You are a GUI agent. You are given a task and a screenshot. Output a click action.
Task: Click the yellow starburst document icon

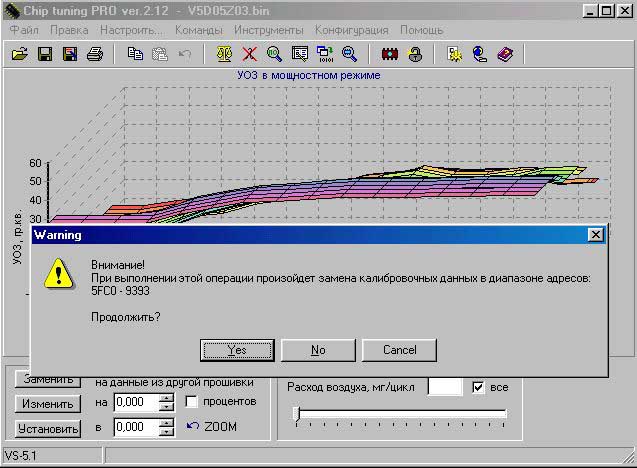[455, 54]
